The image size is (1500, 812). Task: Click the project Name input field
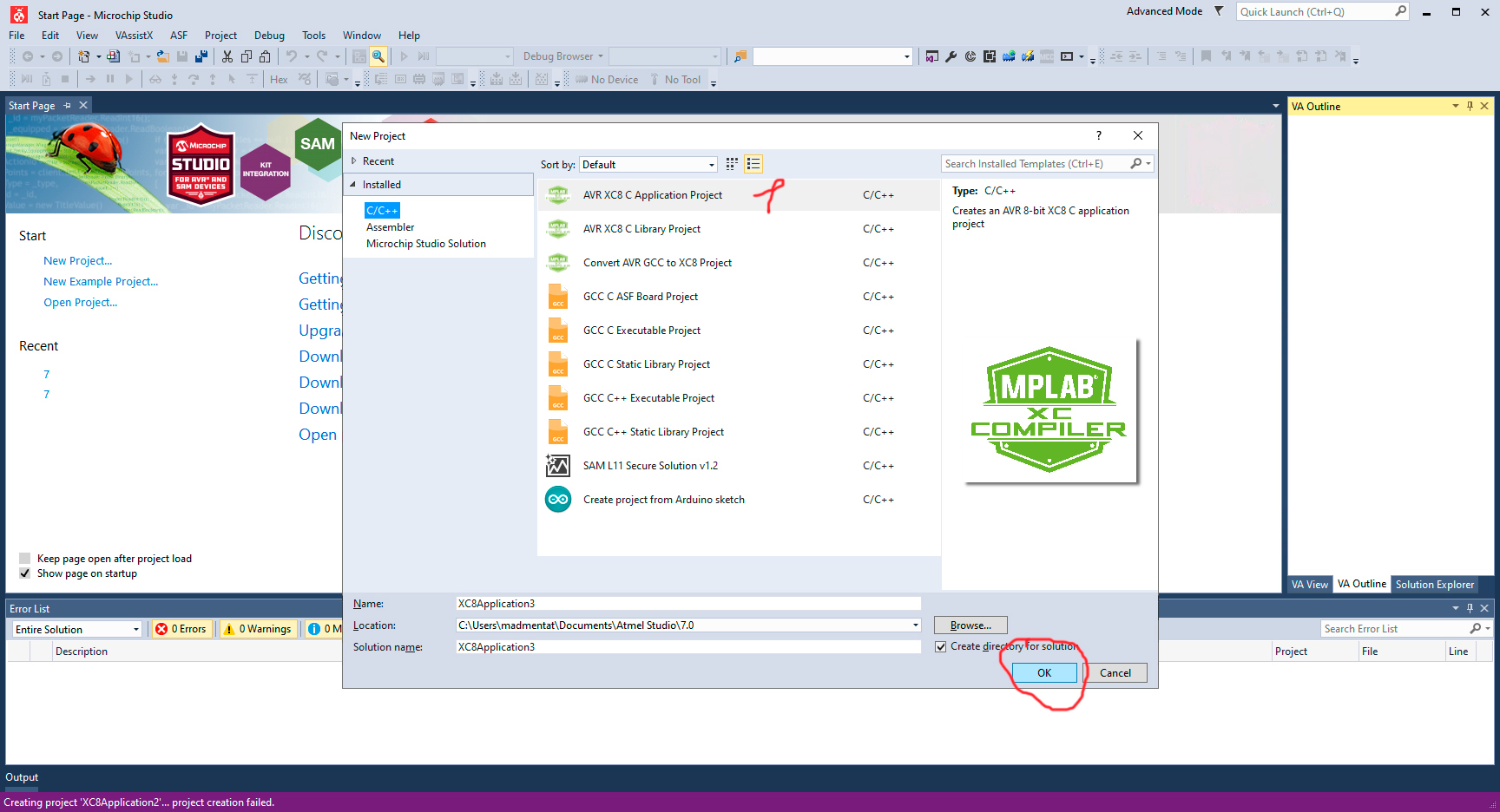click(688, 604)
